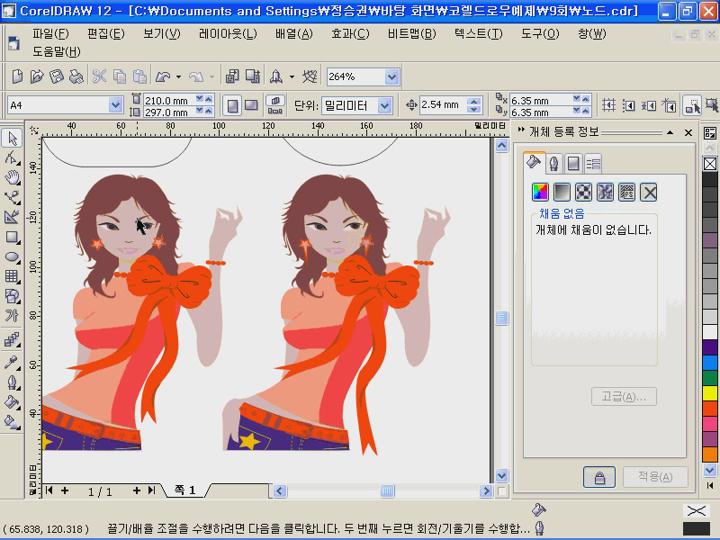Image resolution: width=720 pixels, height=540 pixels.
Task: Open the 편집(E) menu
Action: 106,34
